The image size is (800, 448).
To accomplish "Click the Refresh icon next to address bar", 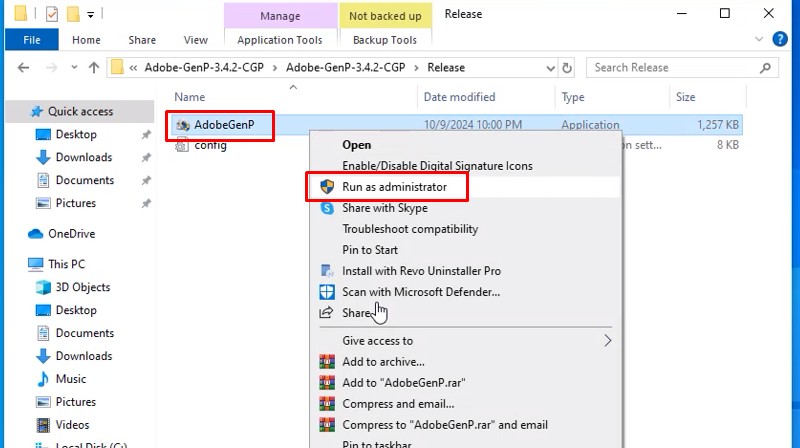I will (x=568, y=68).
